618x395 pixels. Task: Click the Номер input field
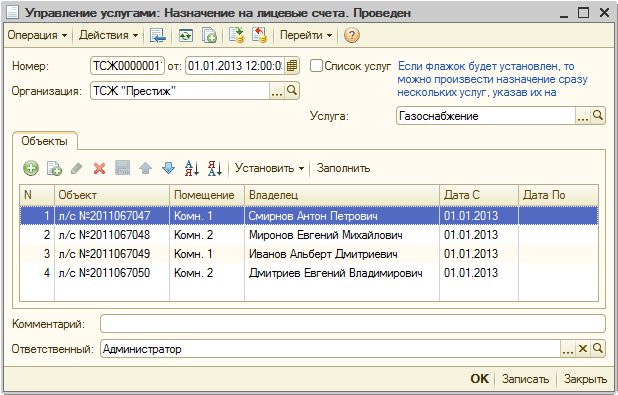pos(127,66)
